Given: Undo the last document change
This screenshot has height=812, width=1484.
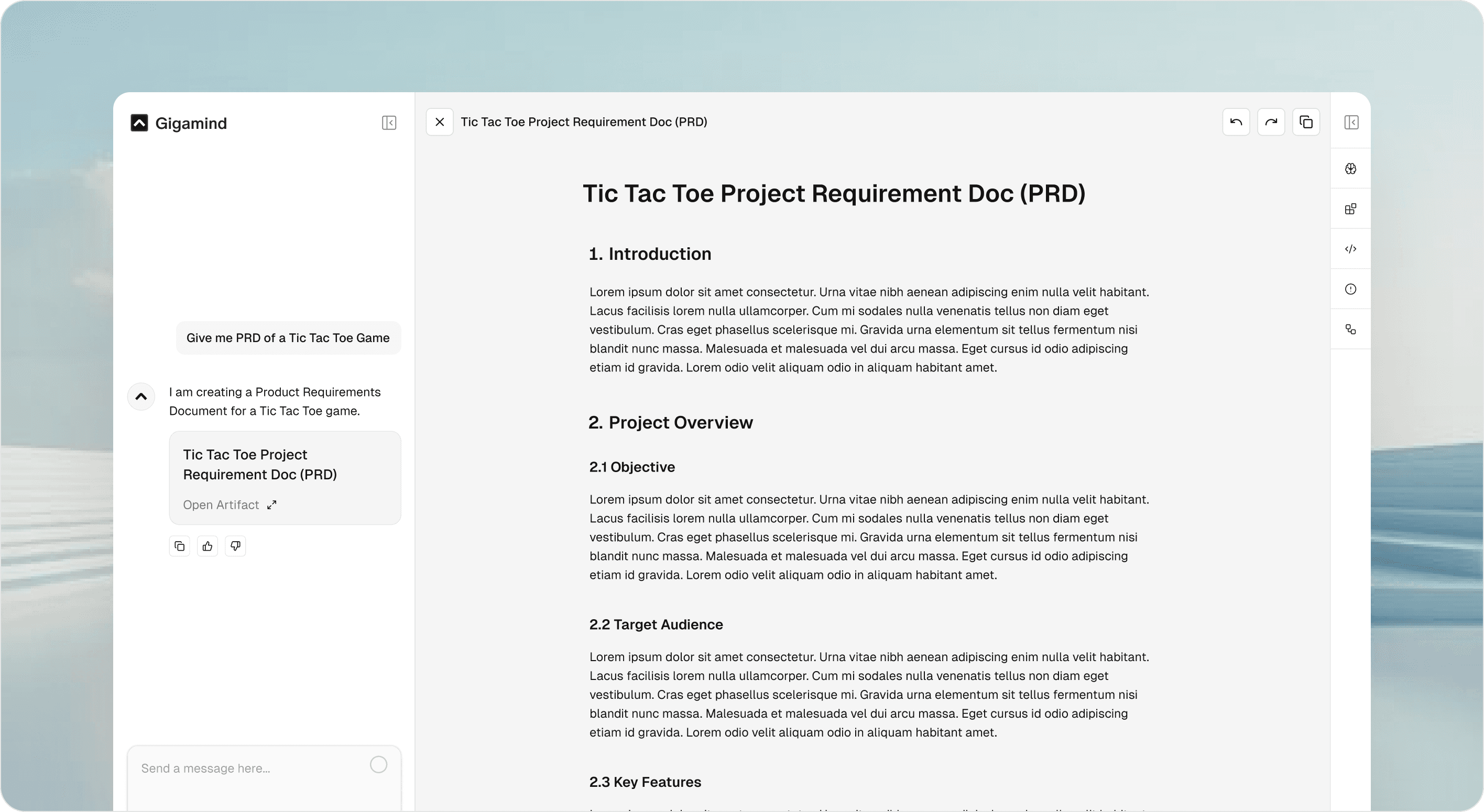Looking at the screenshot, I should (1236, 122).
